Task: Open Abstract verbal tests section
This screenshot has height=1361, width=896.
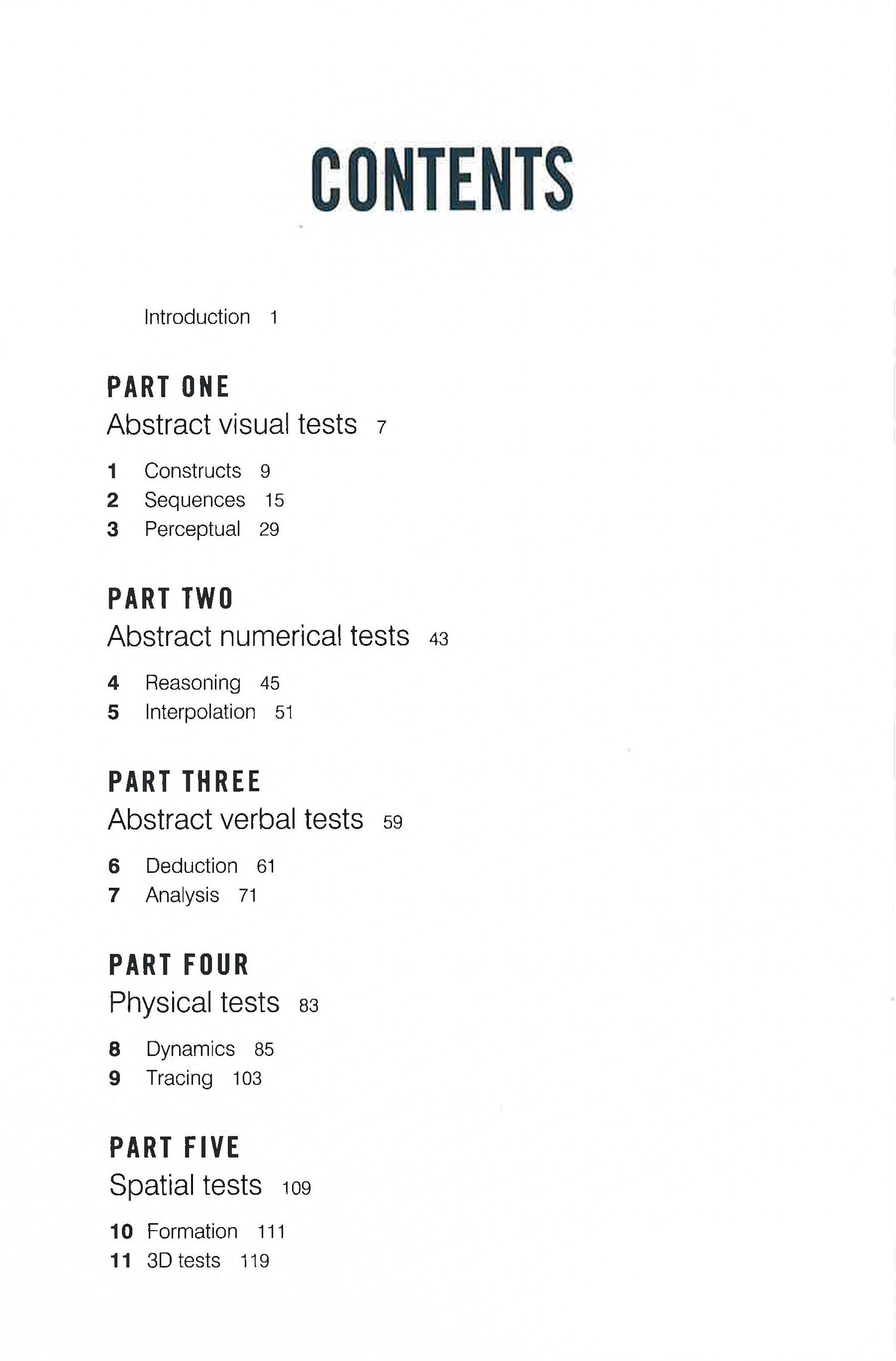Action: click(235, 820)
